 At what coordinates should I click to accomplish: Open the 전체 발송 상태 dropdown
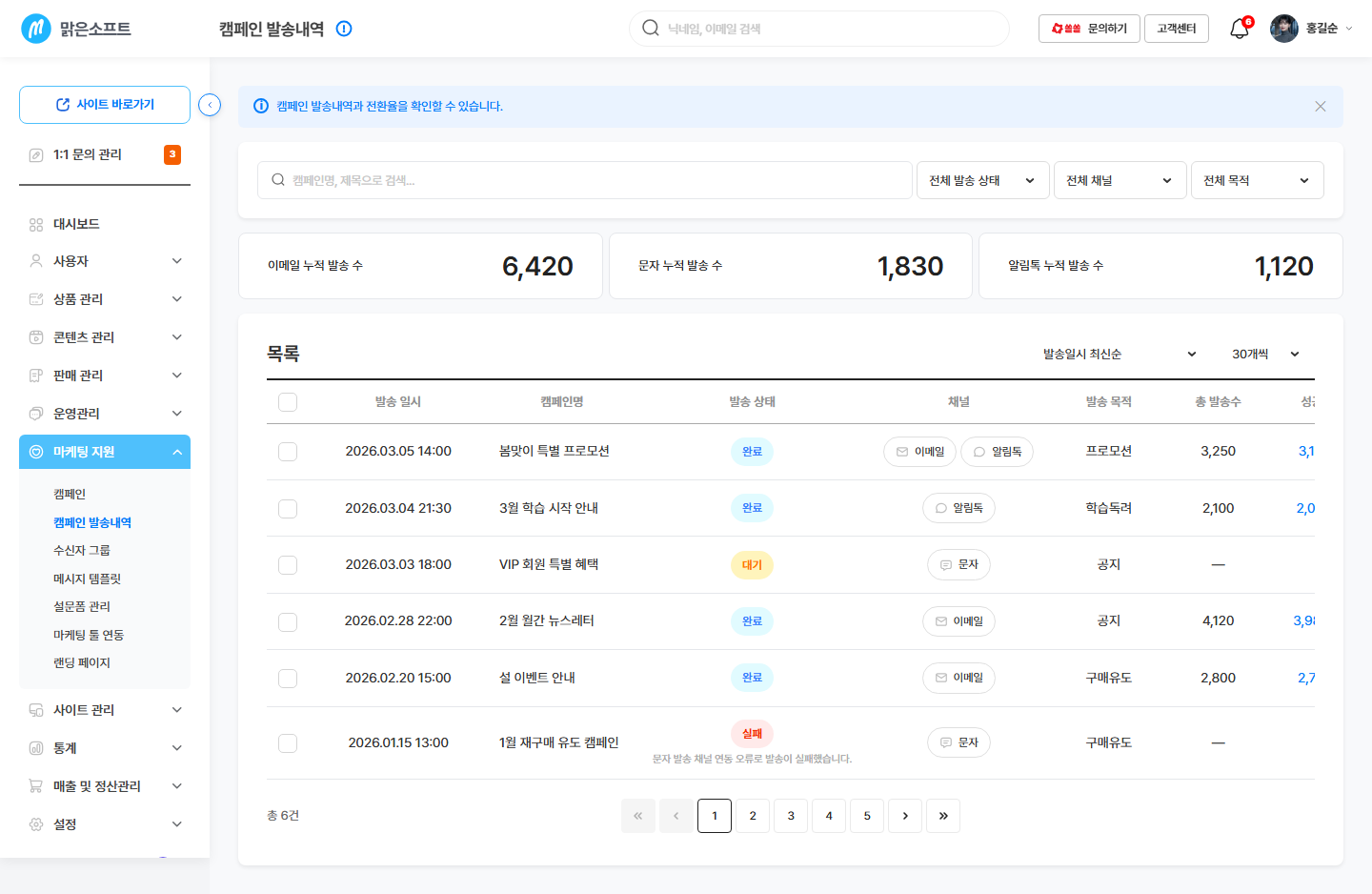983,180
